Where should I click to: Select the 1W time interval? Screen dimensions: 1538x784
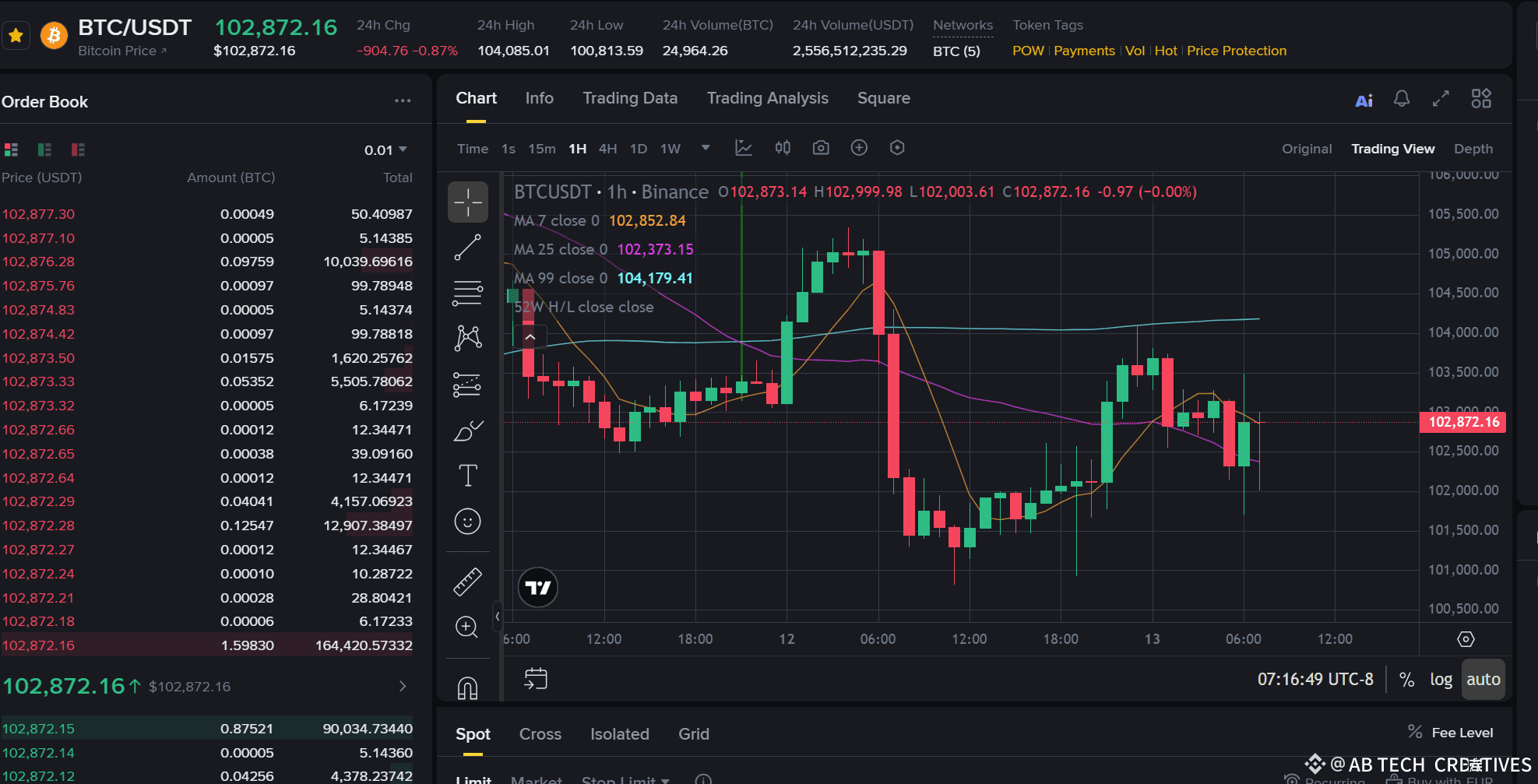tap(670, 149)
